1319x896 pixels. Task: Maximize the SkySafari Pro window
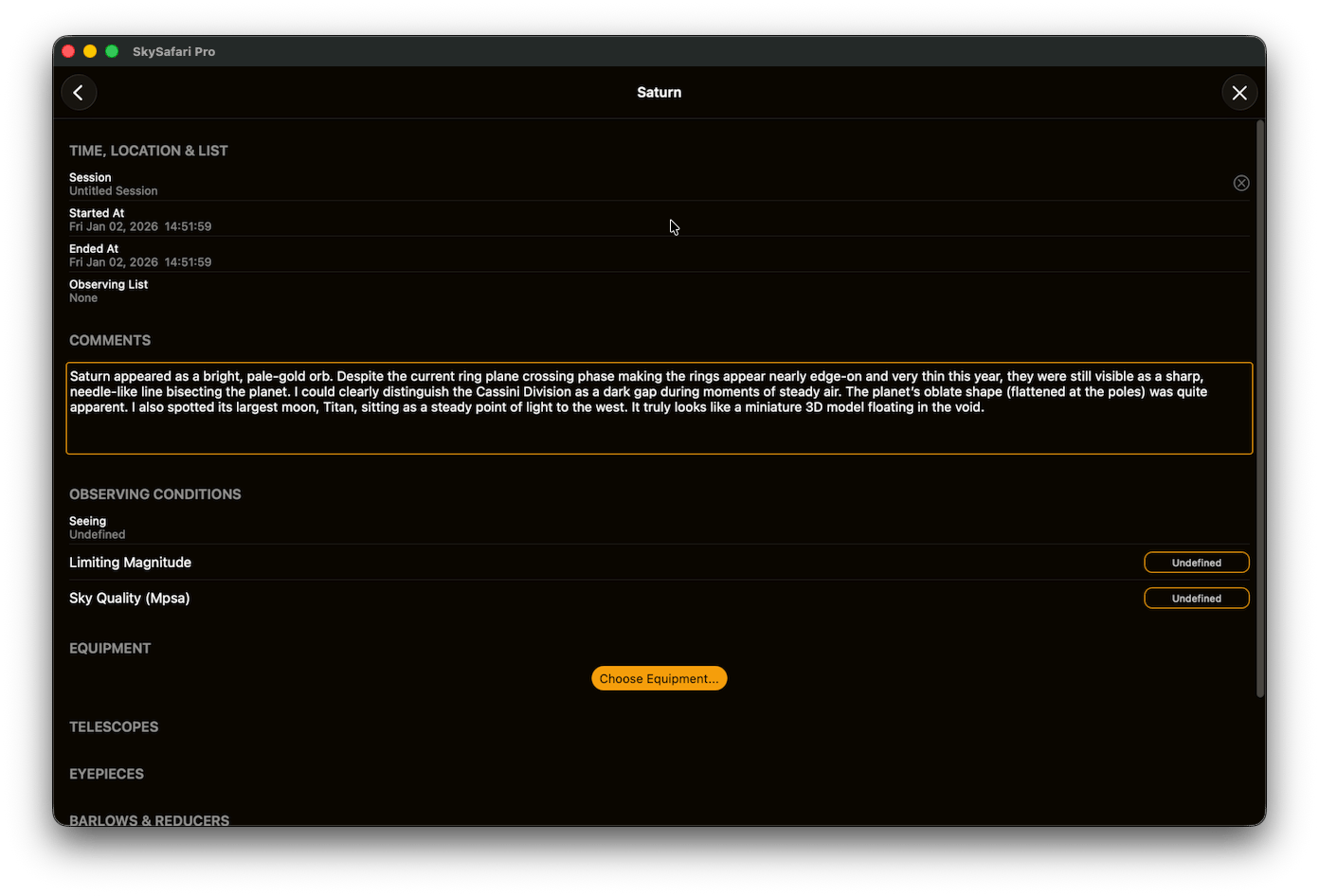(x=112, y=51)
